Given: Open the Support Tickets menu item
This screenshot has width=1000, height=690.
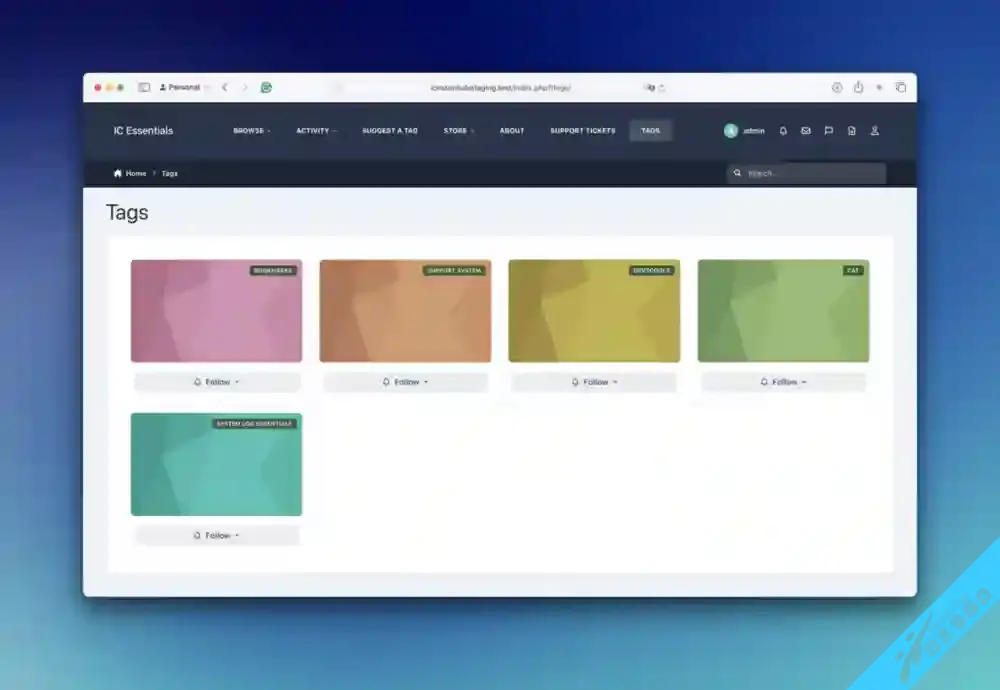Looking at the screenshot, I should pos(582,131).
